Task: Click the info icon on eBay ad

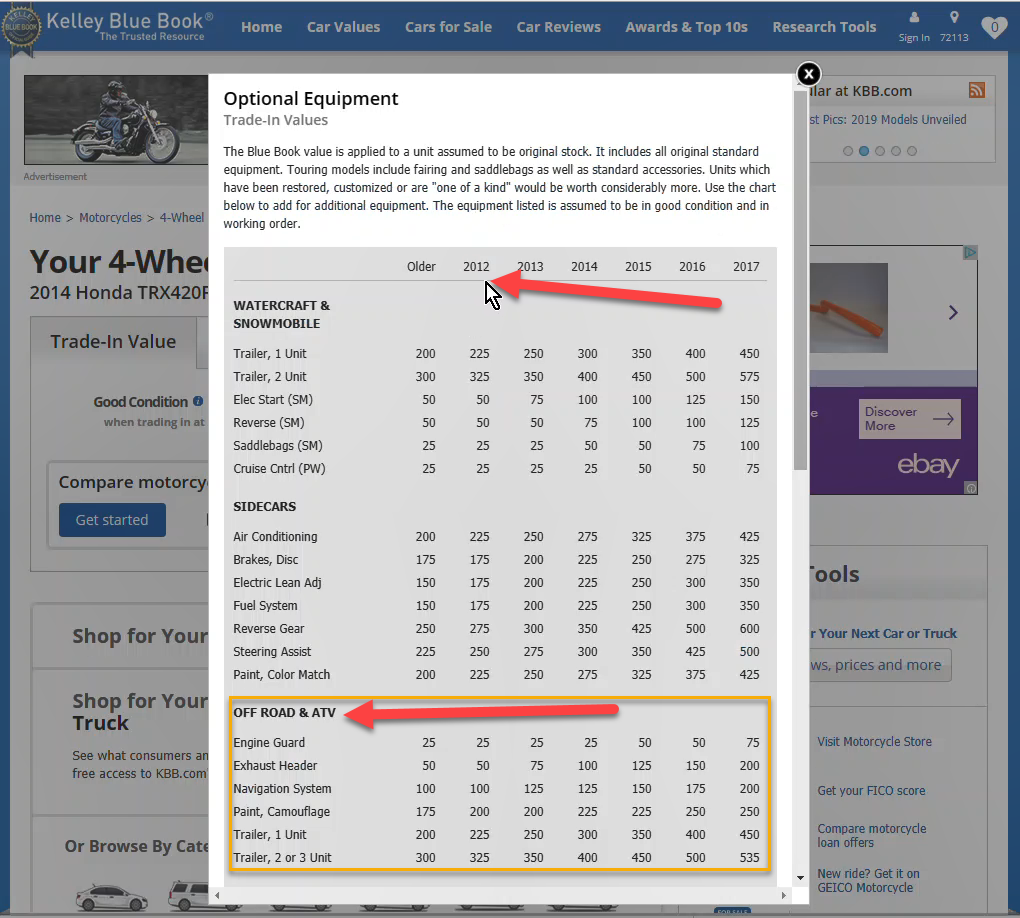Action: (x=971, y=488)
